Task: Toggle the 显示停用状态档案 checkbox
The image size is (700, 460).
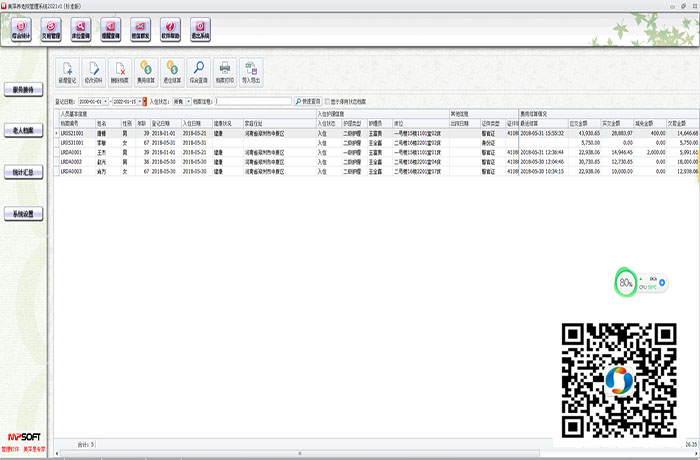Action: (327, 102)
